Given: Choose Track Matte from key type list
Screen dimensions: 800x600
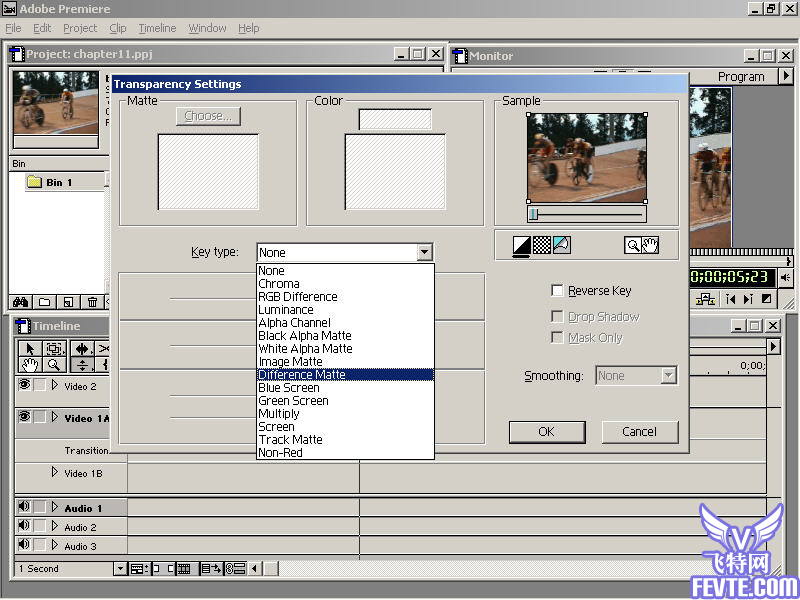Looking at the screenshot, I should (x=345, y=439).
